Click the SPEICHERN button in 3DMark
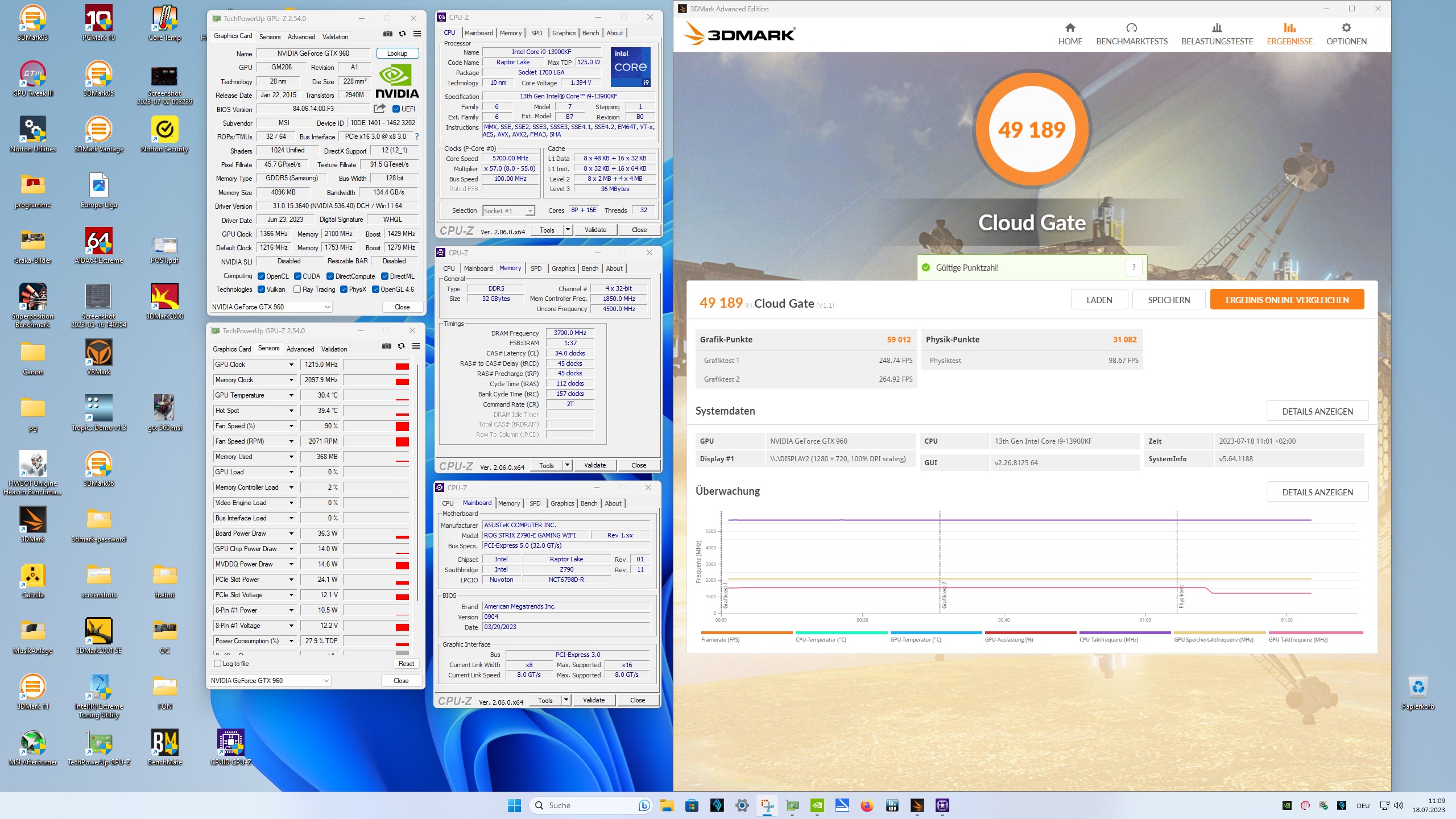The width and height of the screenshot is (1456, 819). coord(1168,300)
